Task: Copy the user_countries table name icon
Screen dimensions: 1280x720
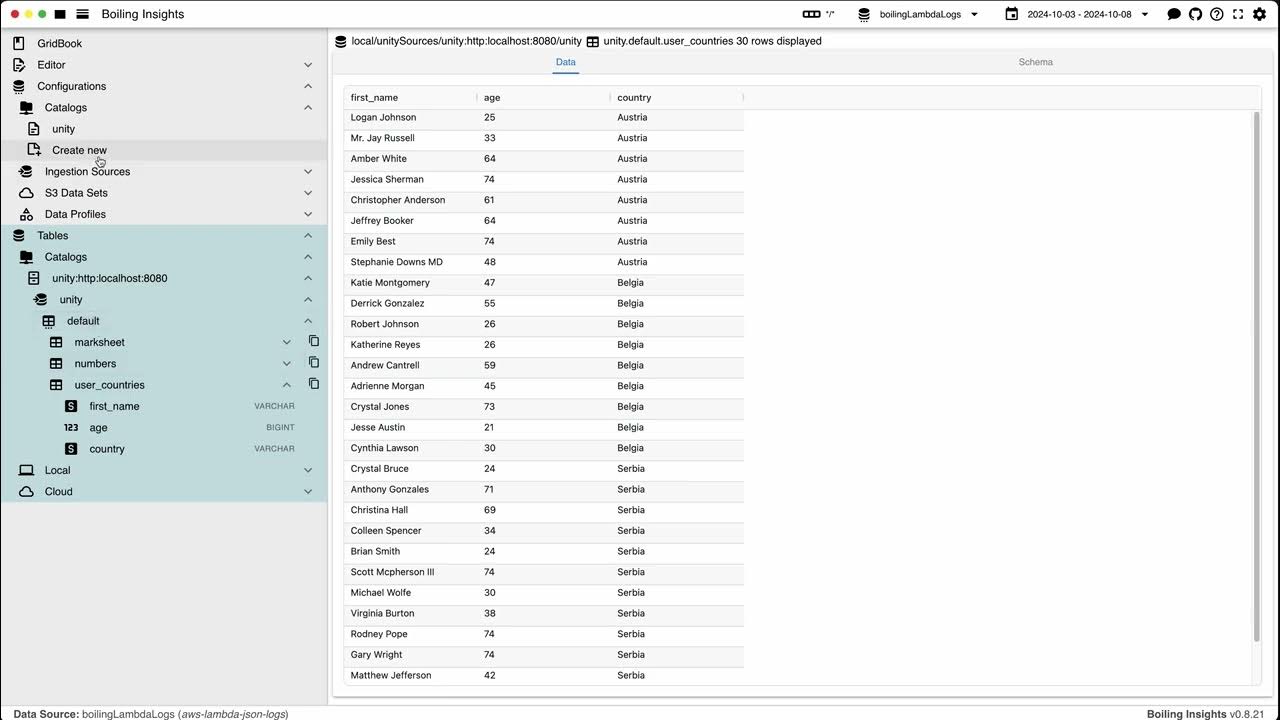Action: (313, 383)
